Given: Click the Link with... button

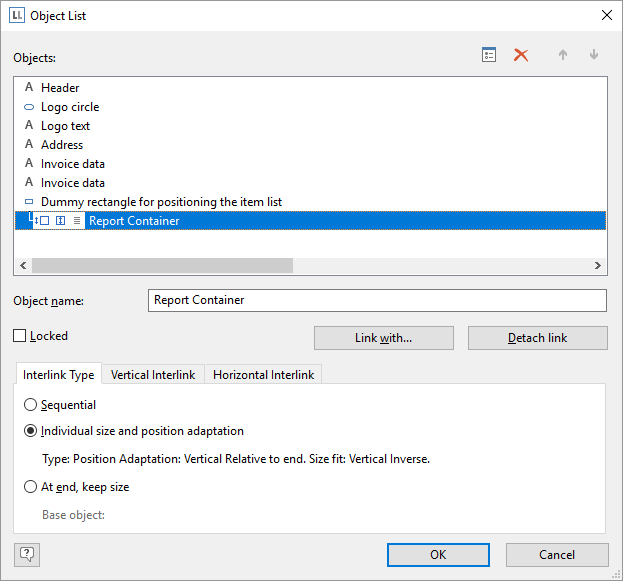Looking at the screenshot, I should 383,338.
